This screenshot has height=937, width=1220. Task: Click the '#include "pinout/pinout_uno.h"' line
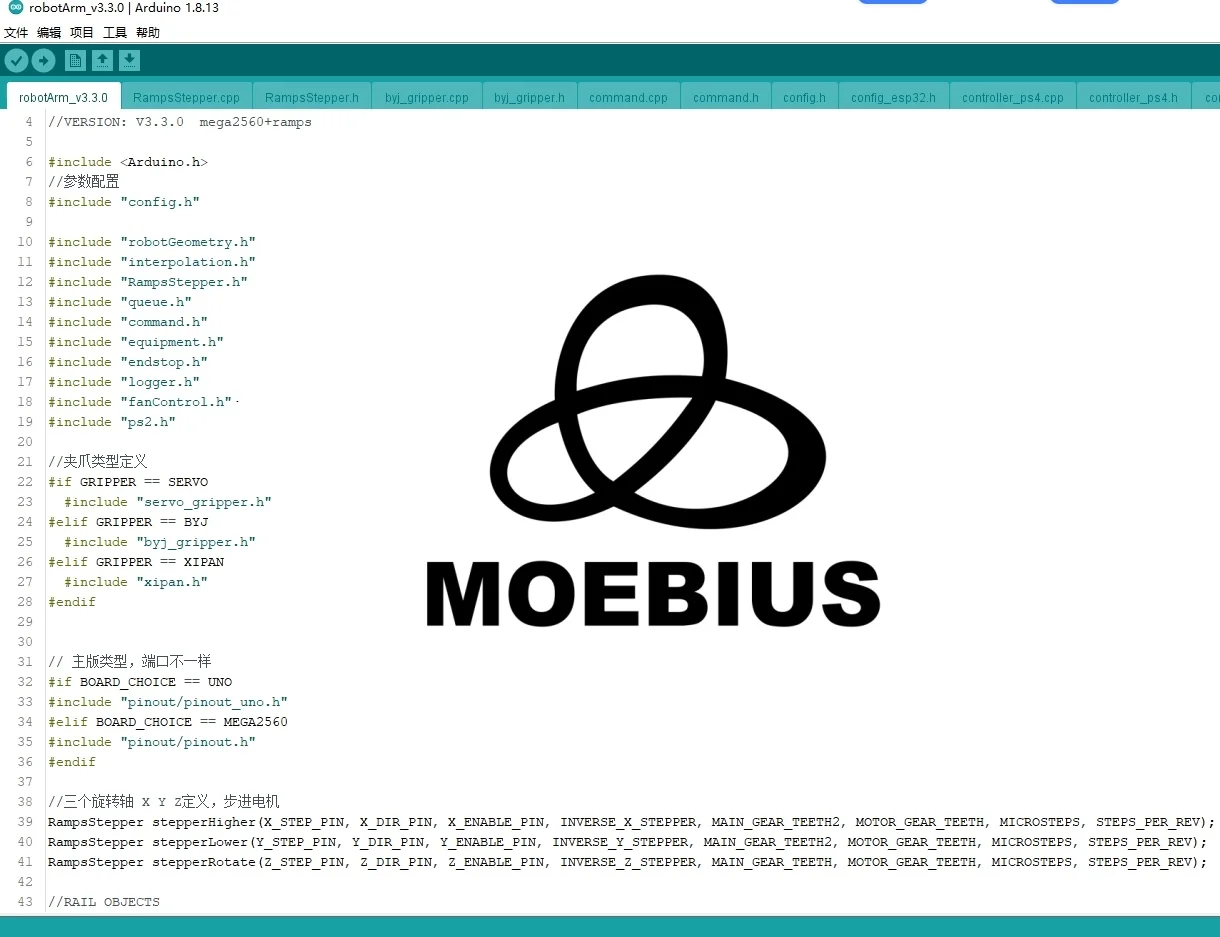(168, 702)
